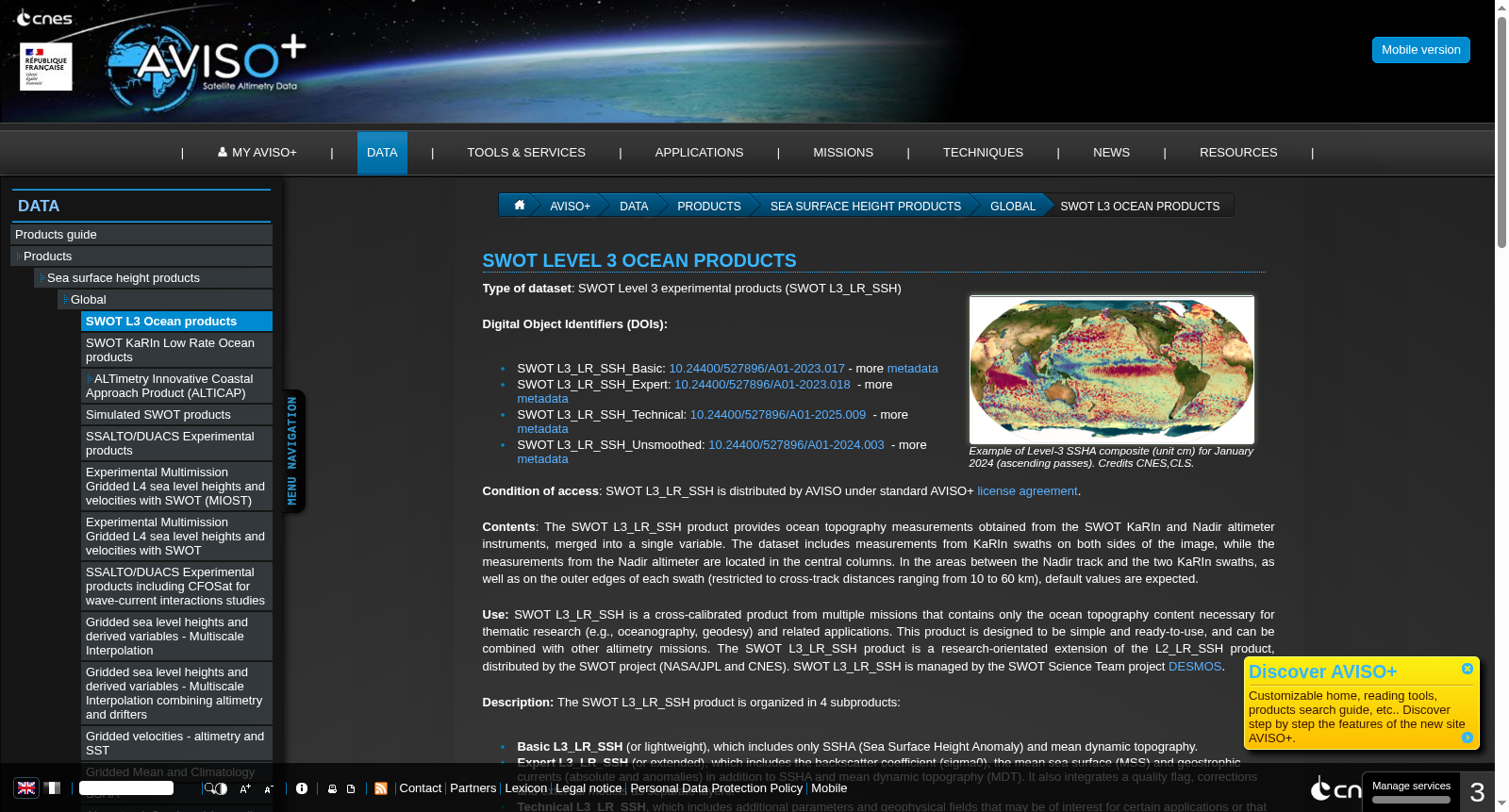This screenshot has width=1509, height=812.
Task: Collapse the Global tree item
Action: tap(165, 300)
